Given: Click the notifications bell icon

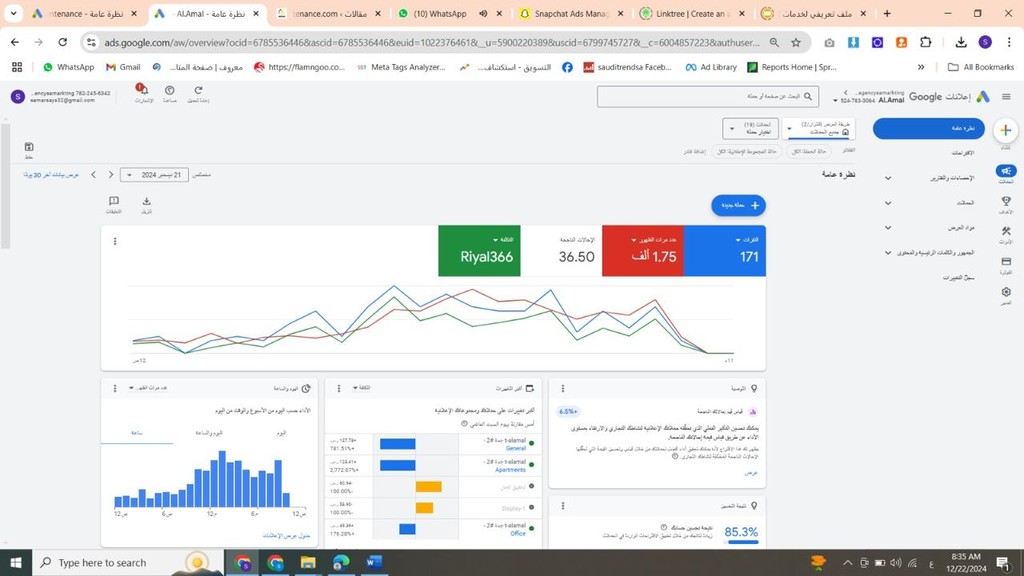Looking at the screenshot, I should [x=143, y=90].
